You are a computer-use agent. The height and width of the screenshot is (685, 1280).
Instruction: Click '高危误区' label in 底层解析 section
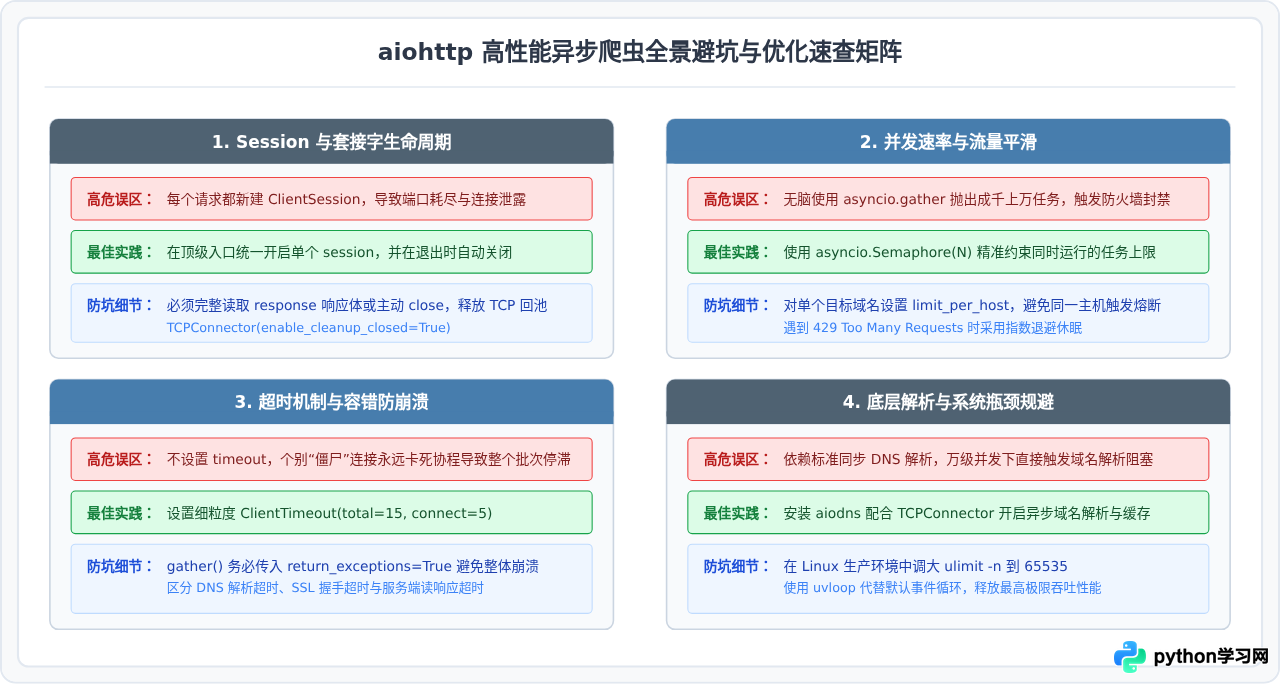[x=737, y=459]
